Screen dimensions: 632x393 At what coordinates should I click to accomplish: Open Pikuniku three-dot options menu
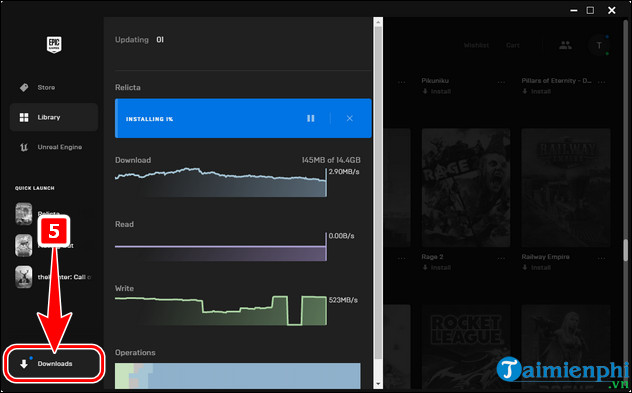tap(501, 82)
